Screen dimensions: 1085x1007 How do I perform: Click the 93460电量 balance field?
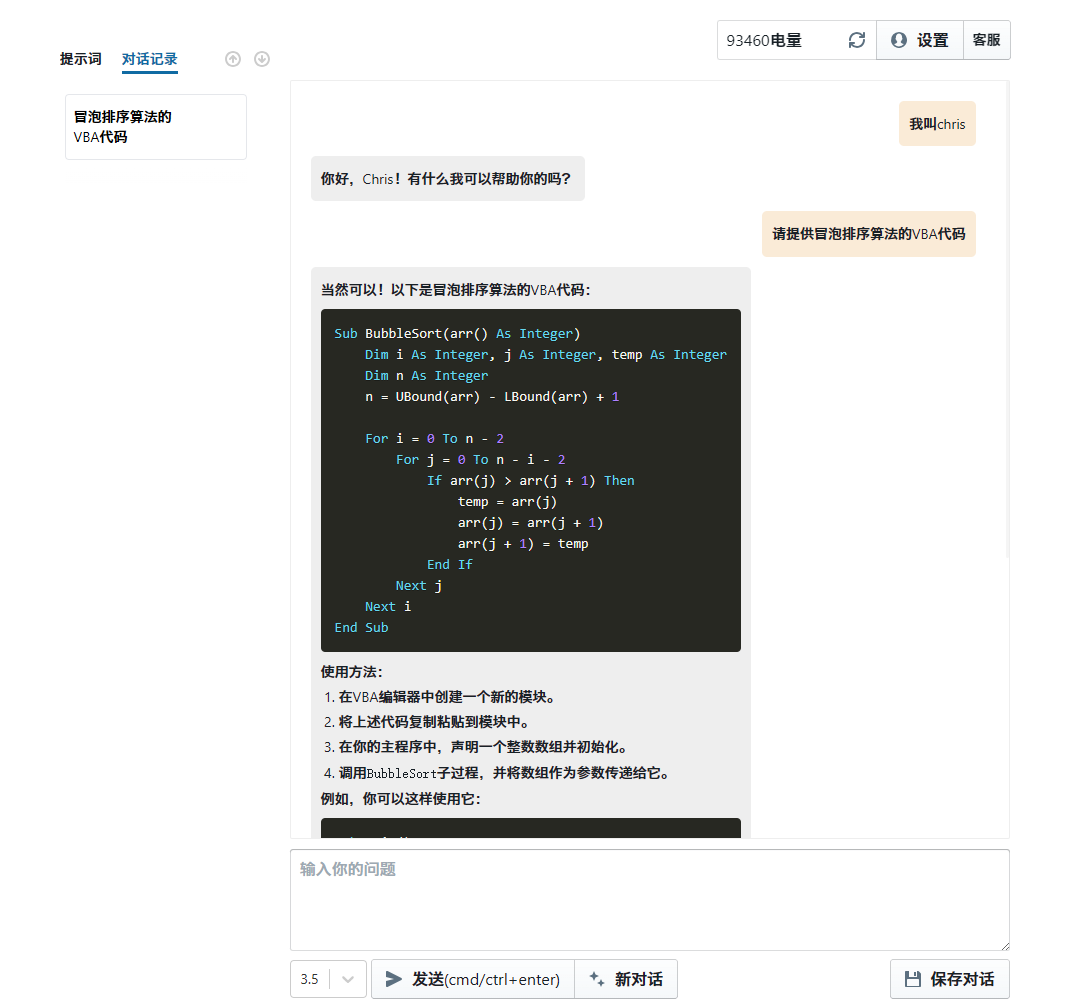tap(778, 40)
